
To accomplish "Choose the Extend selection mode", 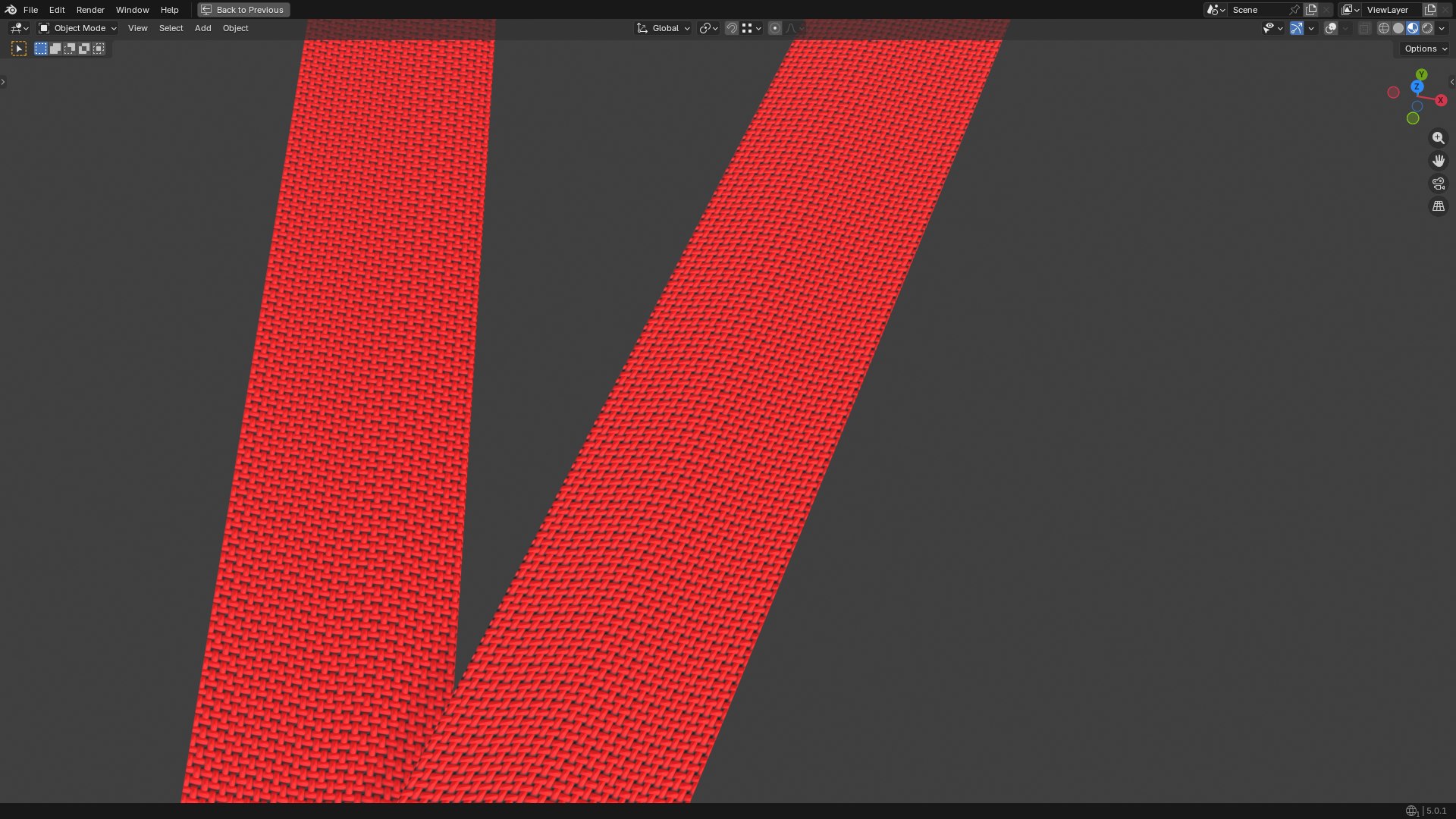I will tap(55, 49).
